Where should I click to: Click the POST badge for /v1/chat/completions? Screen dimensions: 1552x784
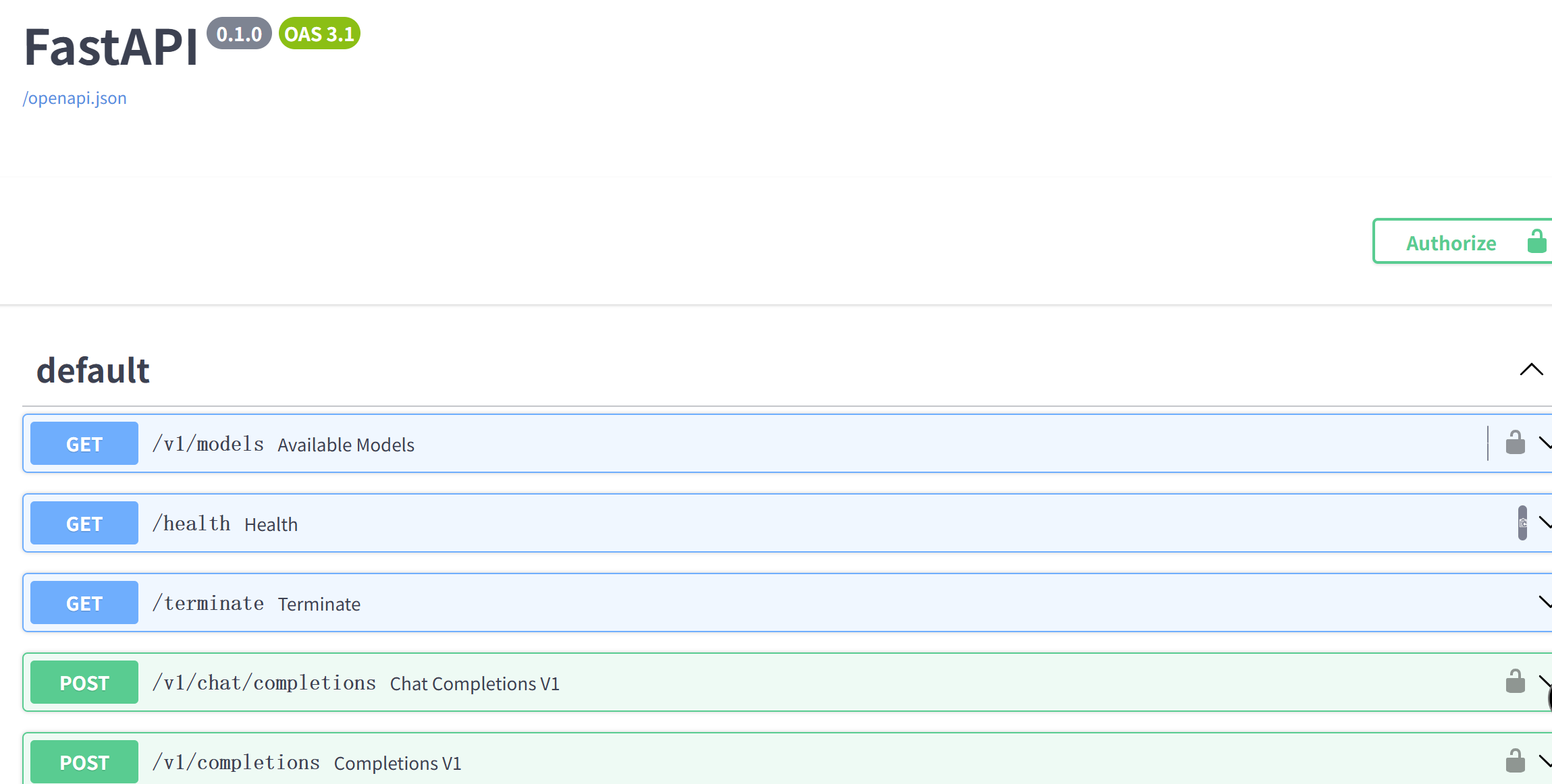(84, 683)
